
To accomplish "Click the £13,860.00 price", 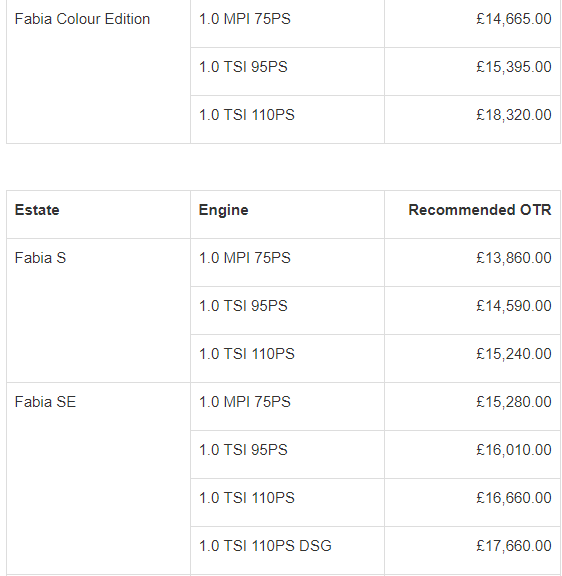I will pyautogui.click(x=514, y=258).
